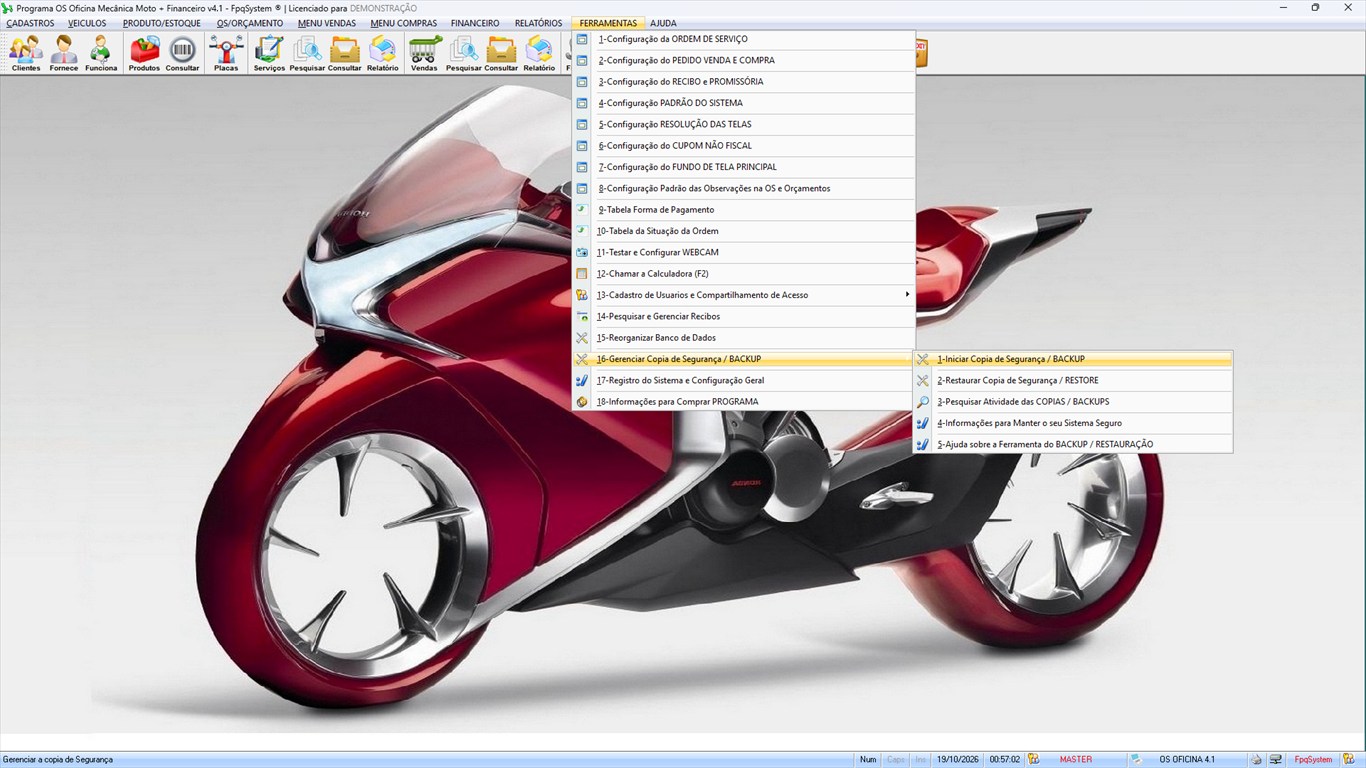Click the MASTER user label in status bar

pyautogui.click(x=1076, y=760)
